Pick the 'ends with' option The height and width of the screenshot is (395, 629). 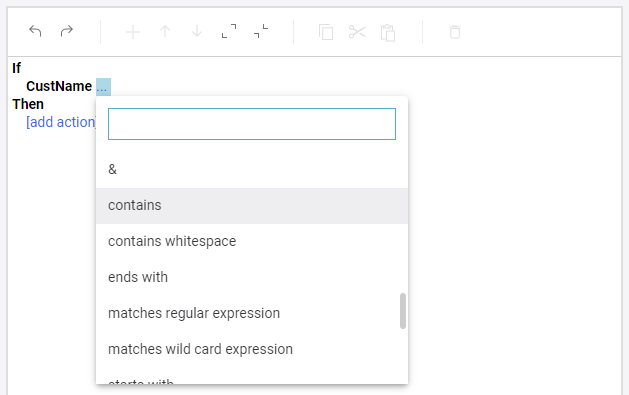(252, 278)
